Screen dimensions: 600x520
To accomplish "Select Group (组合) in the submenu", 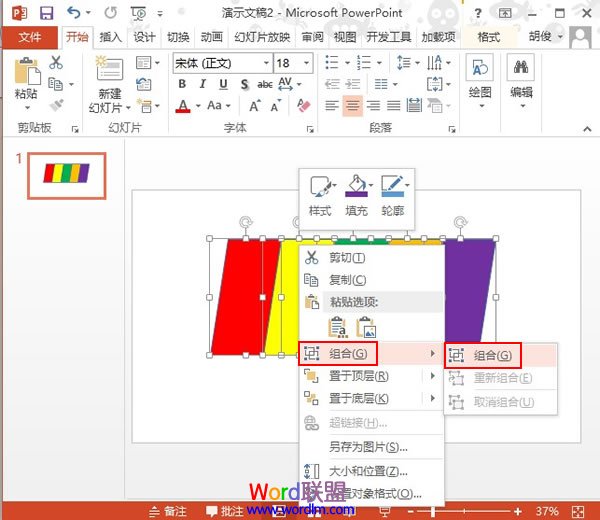I will coord(501,355).
